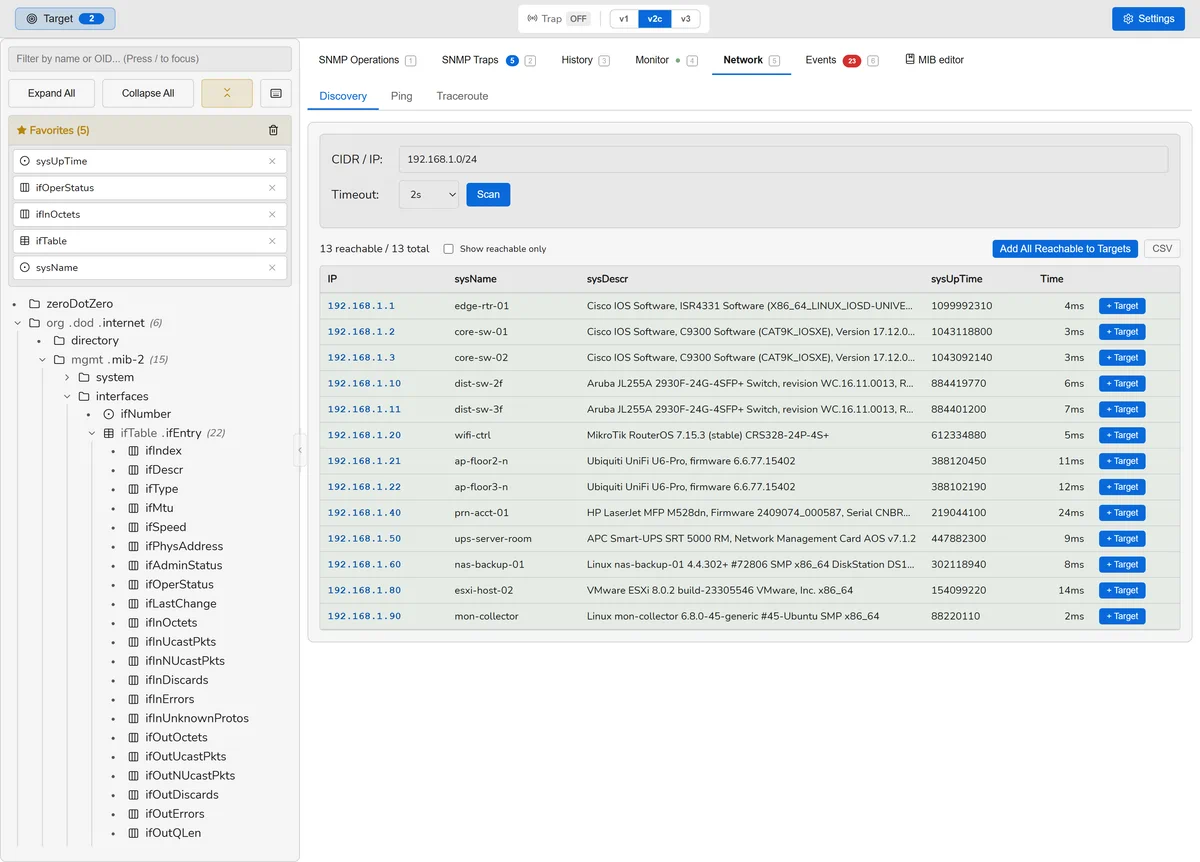Remove sysUpTime from favorites
Screen dimensions: 1200x862
272,161
